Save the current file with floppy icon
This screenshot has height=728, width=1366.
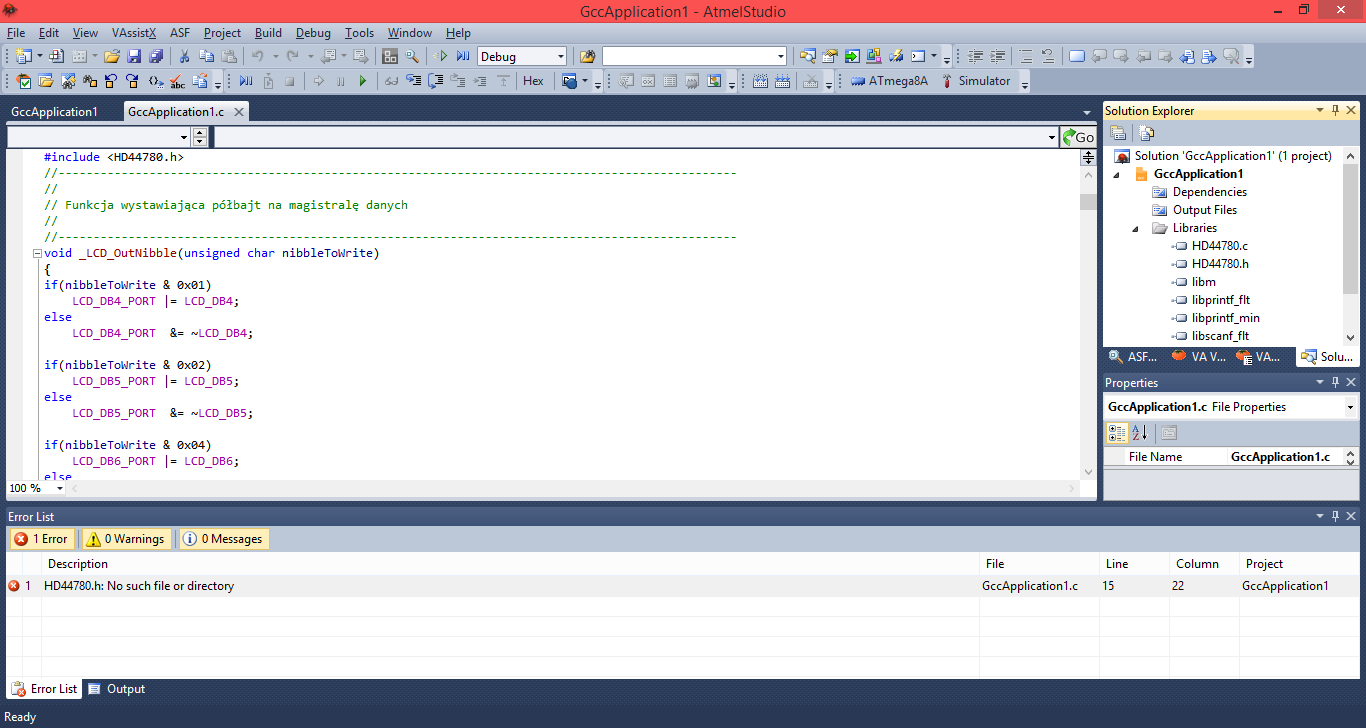pos(134,56)
